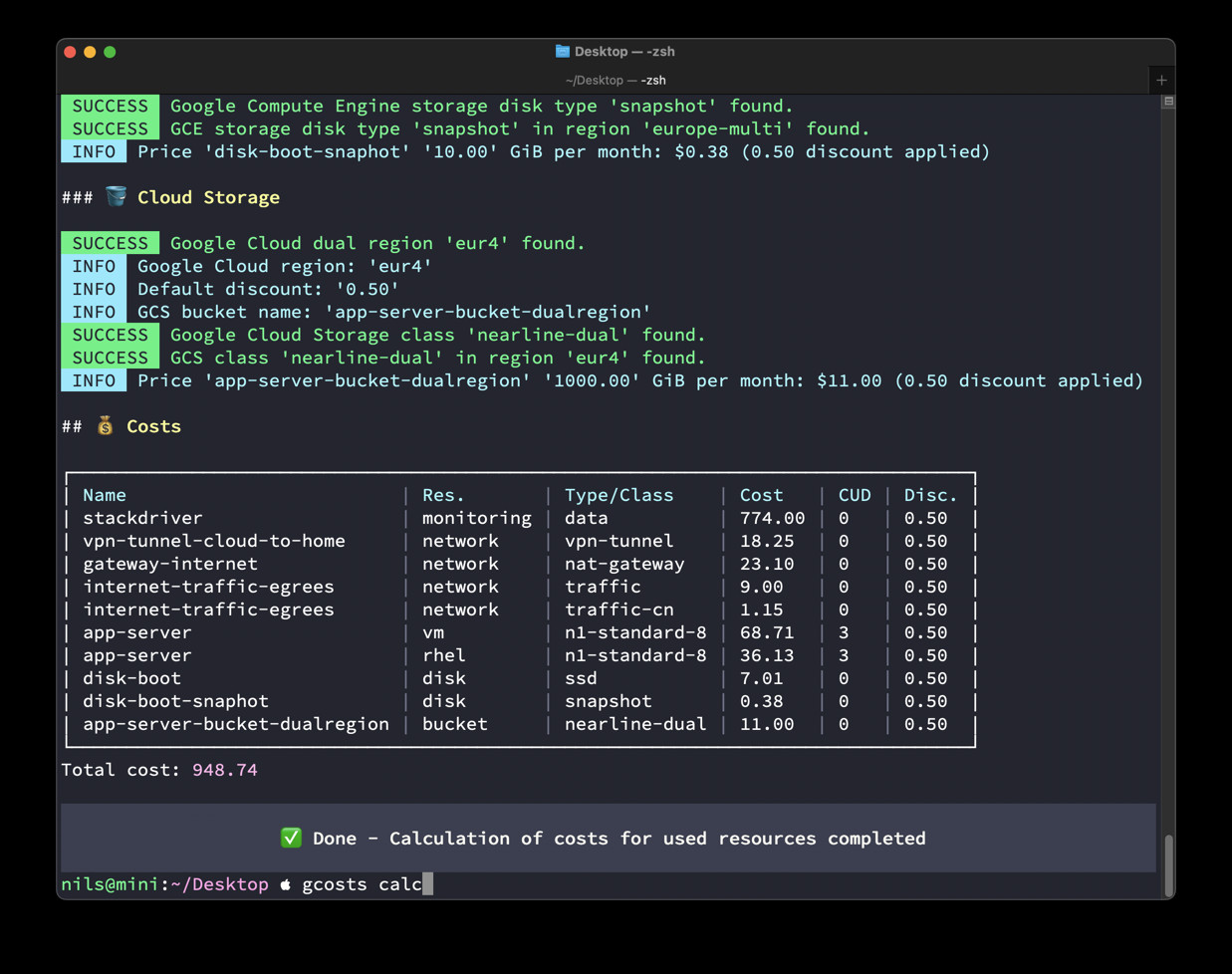Click the Apple logo in the shell prompt

pos(286,884)
